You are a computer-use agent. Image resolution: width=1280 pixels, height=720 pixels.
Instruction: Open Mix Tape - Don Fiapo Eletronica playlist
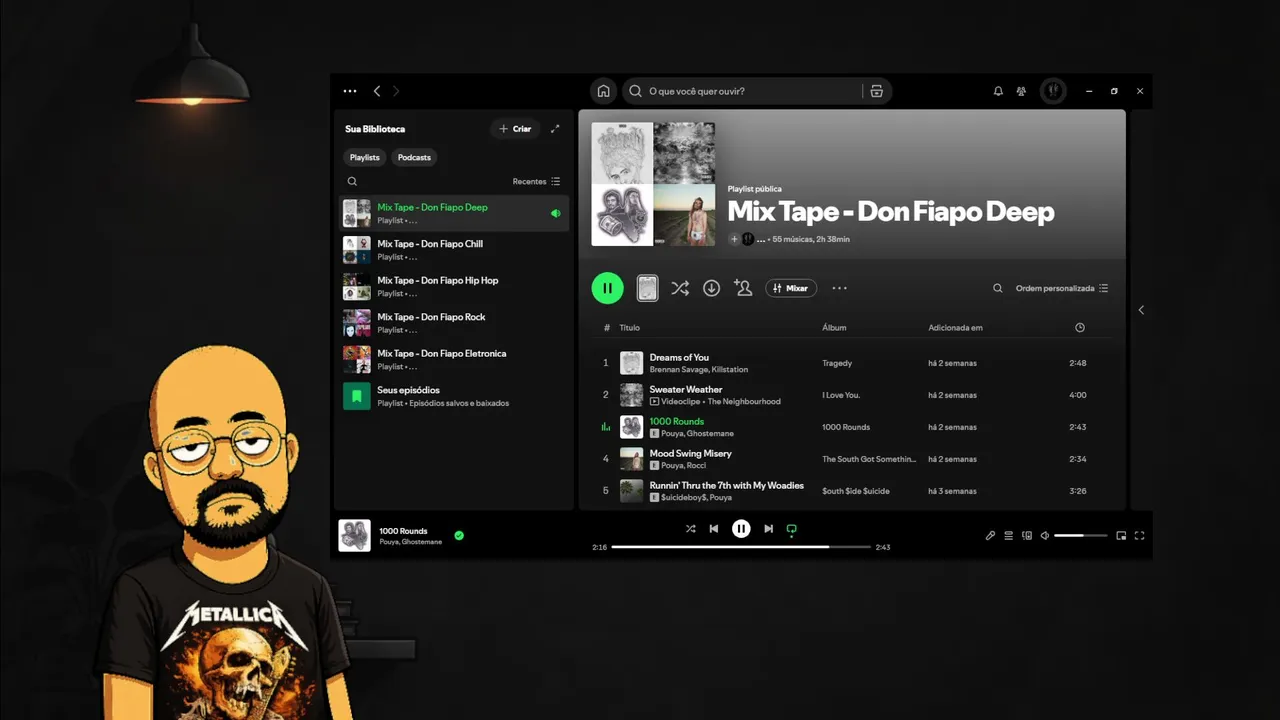coord(453,359)
